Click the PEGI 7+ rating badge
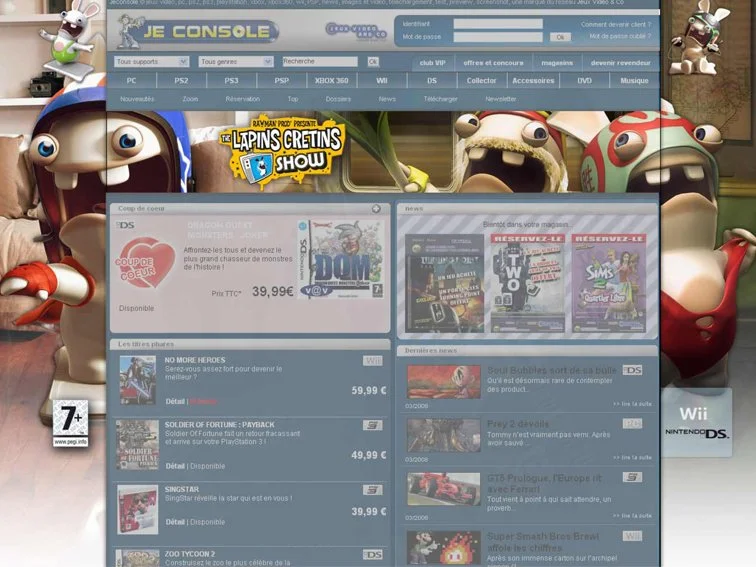This screenshot has width=756, height=567. click(70, 423)
